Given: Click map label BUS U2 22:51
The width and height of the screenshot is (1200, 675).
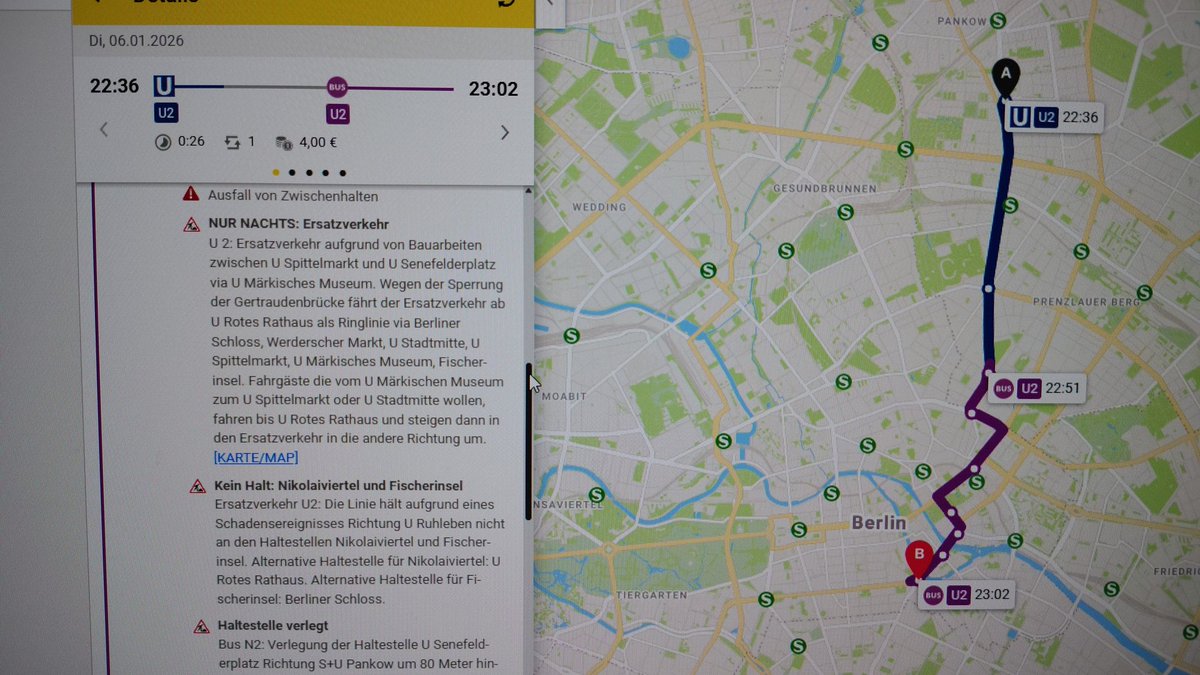Looking at the screenshot, I should 1036,388.
